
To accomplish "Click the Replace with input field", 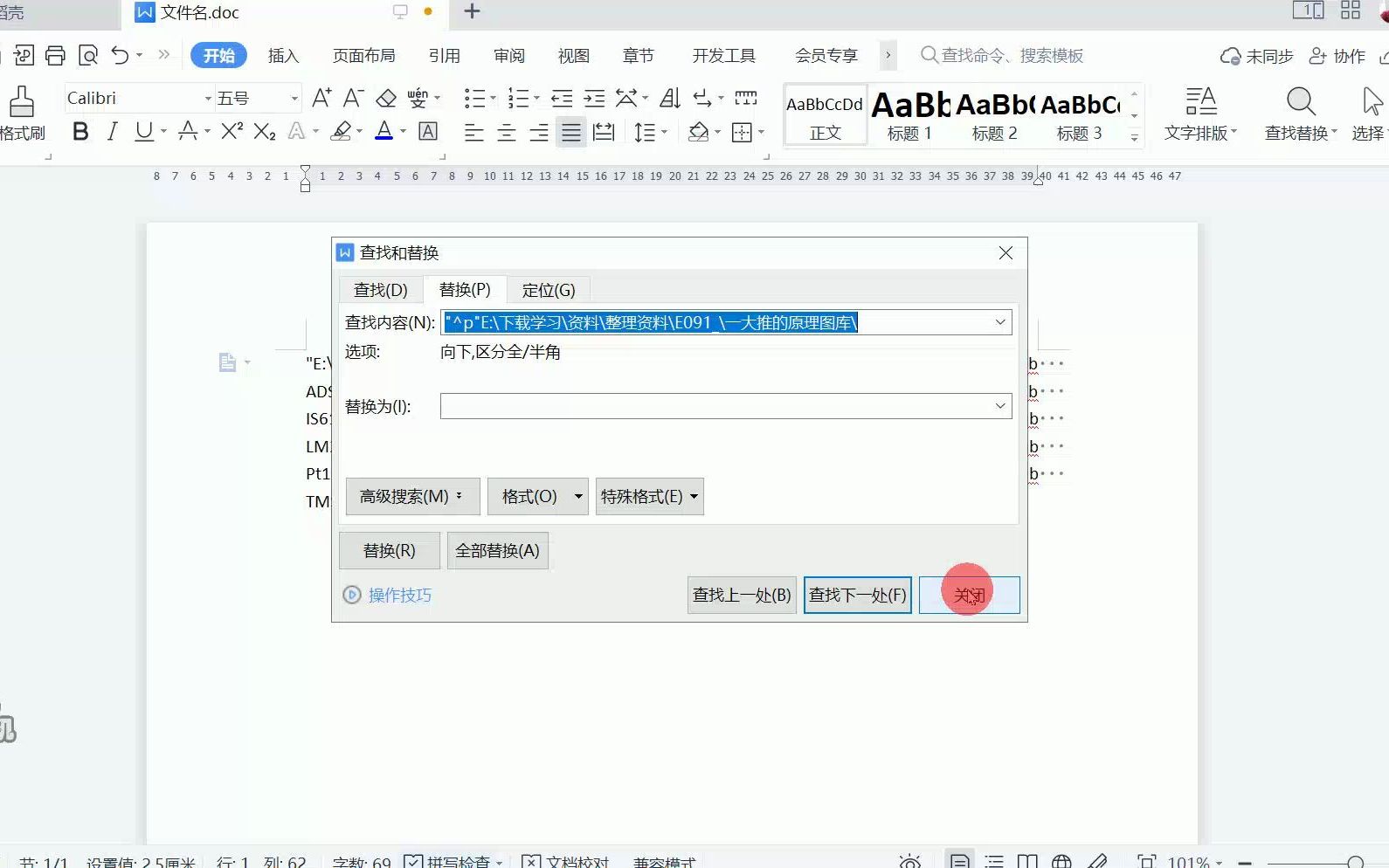I will 726,406.
